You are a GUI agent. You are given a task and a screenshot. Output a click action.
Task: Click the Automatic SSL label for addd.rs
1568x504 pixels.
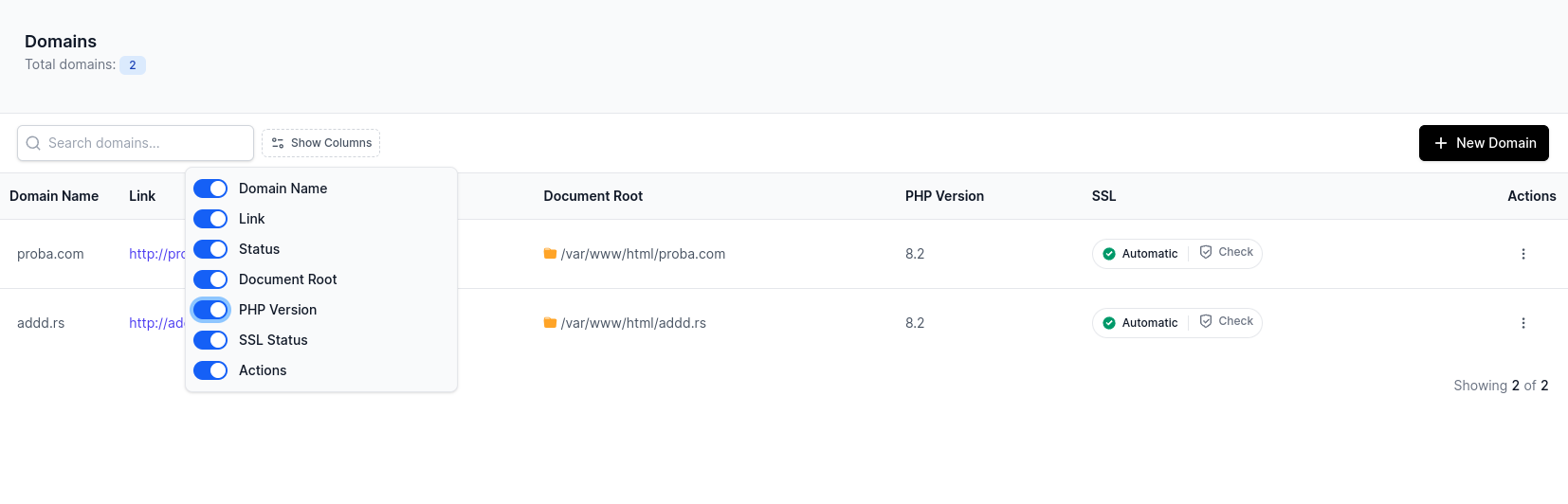(1150, 323)
